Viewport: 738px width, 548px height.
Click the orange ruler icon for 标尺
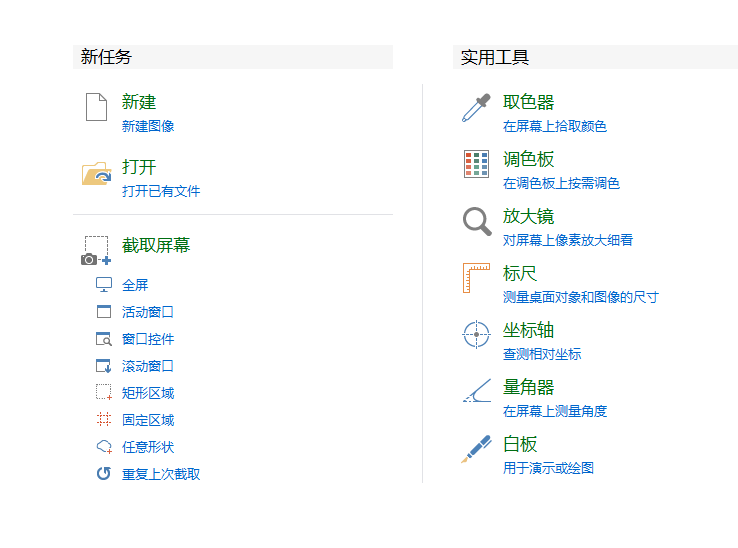coord(476,278)
